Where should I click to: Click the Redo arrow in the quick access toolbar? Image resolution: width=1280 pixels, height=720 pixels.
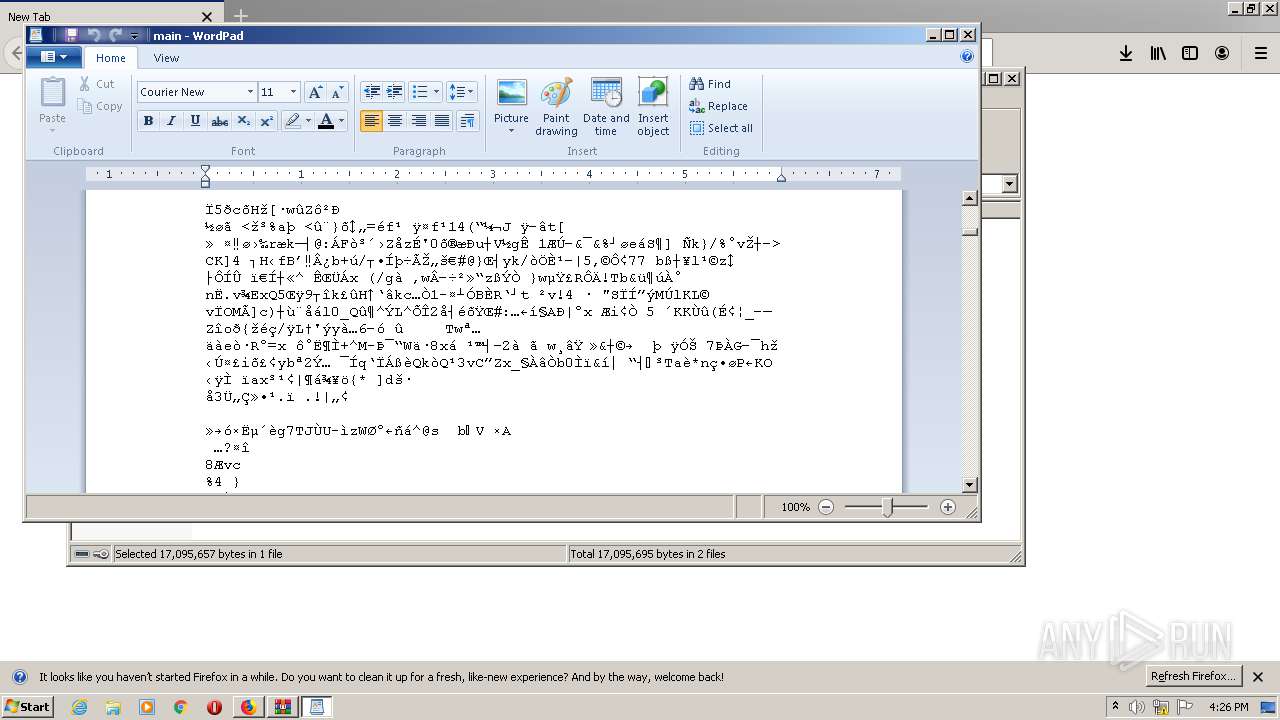pos(116,35)
